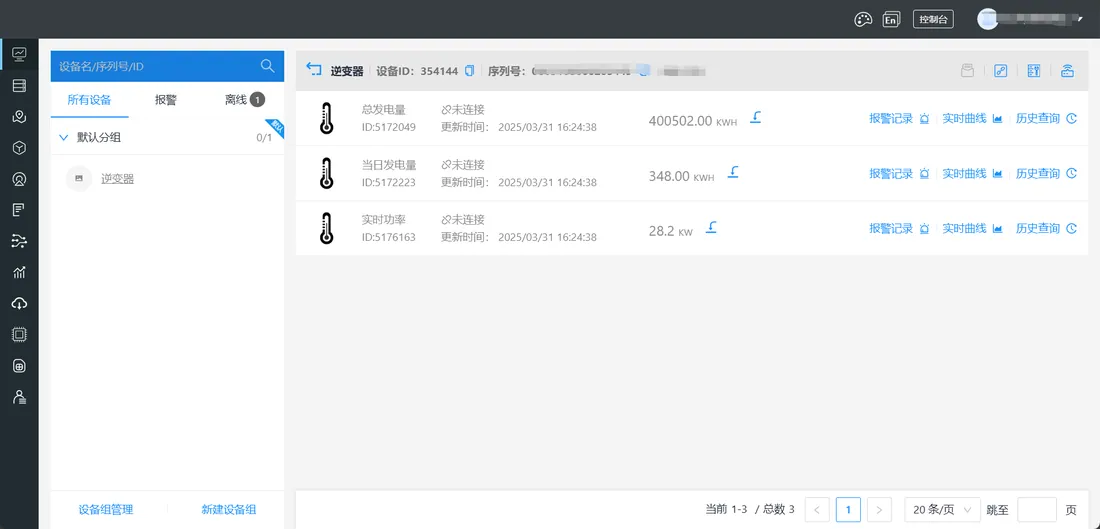Click the link chain icon in header

click(1001, 70)
